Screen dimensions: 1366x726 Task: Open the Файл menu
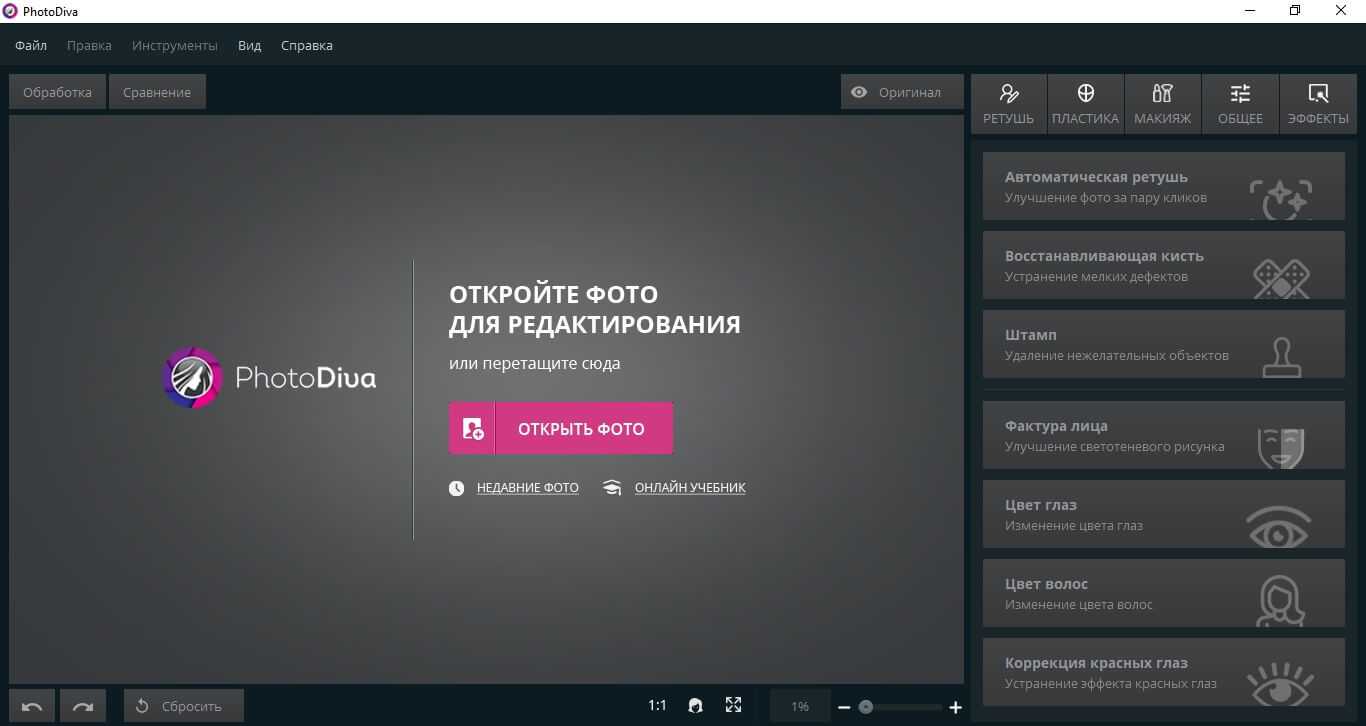click(x=31, y=46)
